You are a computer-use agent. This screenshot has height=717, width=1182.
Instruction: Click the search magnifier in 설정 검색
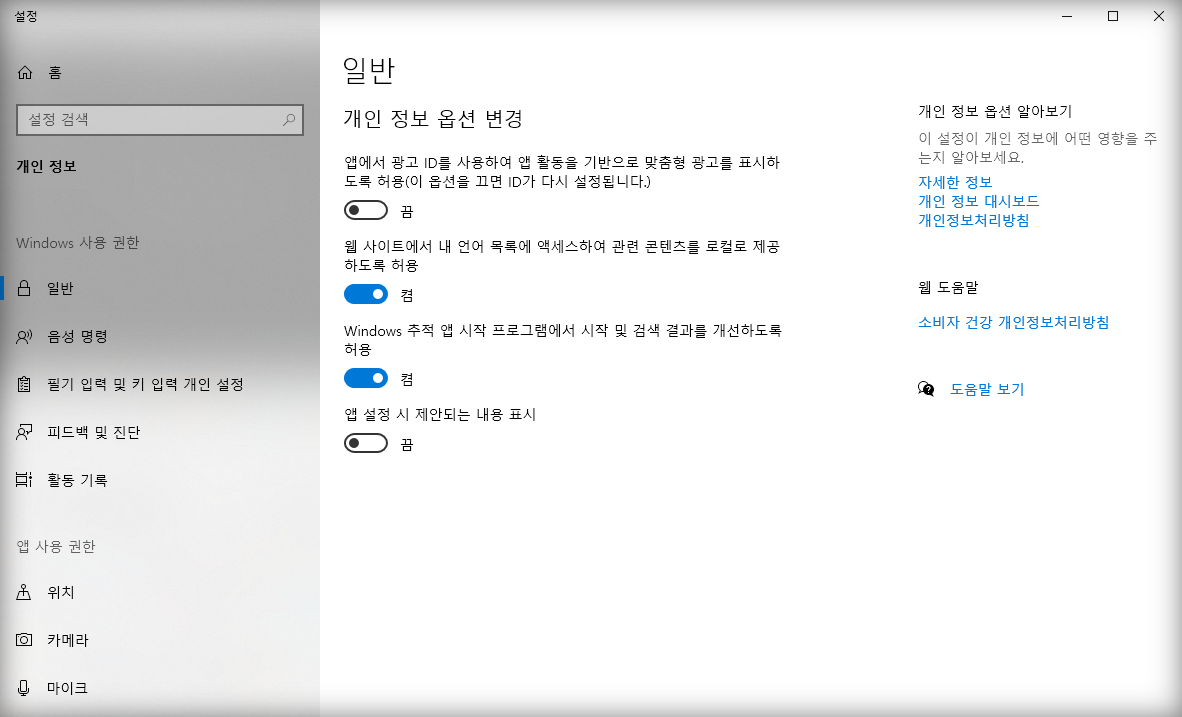click(289, 119)
